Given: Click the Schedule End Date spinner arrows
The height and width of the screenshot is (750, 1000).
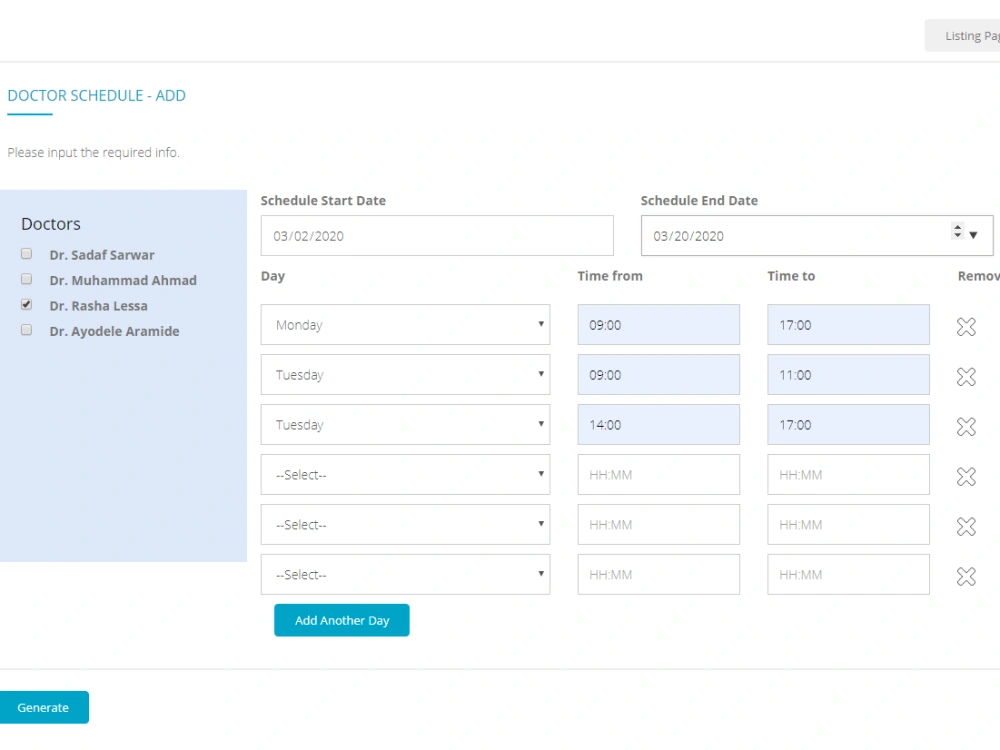Looking at the screenshot, I should coord(957,231).
